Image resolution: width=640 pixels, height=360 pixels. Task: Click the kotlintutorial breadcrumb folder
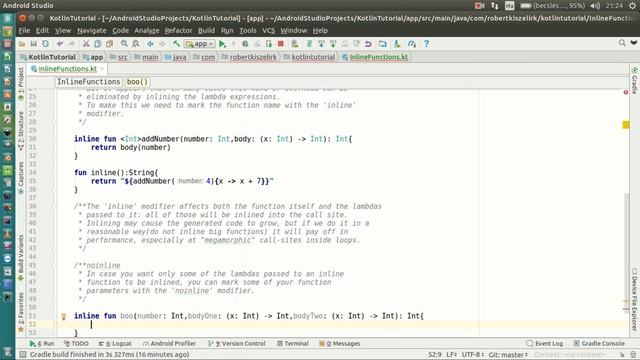(309, 57)
